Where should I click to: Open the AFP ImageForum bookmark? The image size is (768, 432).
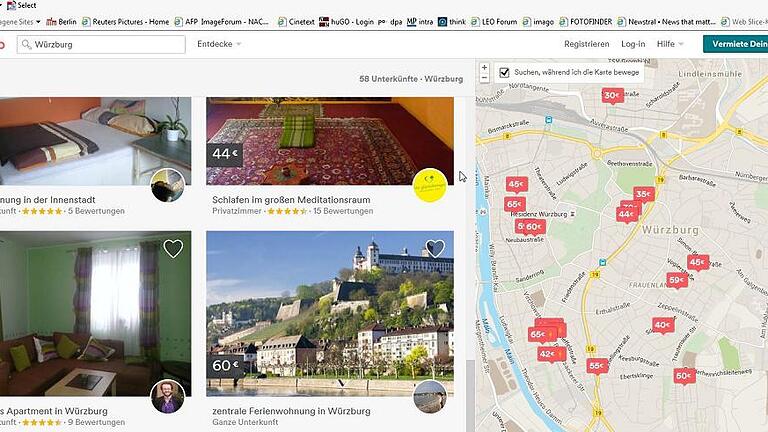tap(222, 22)
